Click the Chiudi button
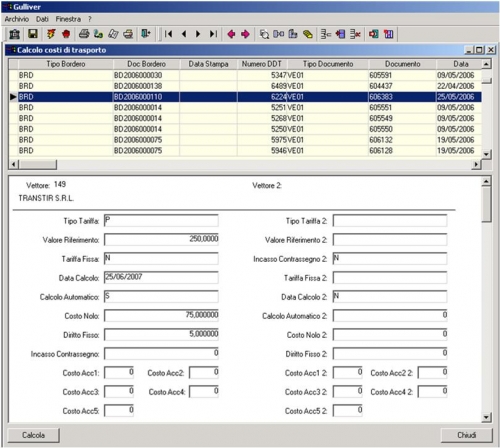The width and height of the screenshot is (500, 448). click(x=466, y=435)
